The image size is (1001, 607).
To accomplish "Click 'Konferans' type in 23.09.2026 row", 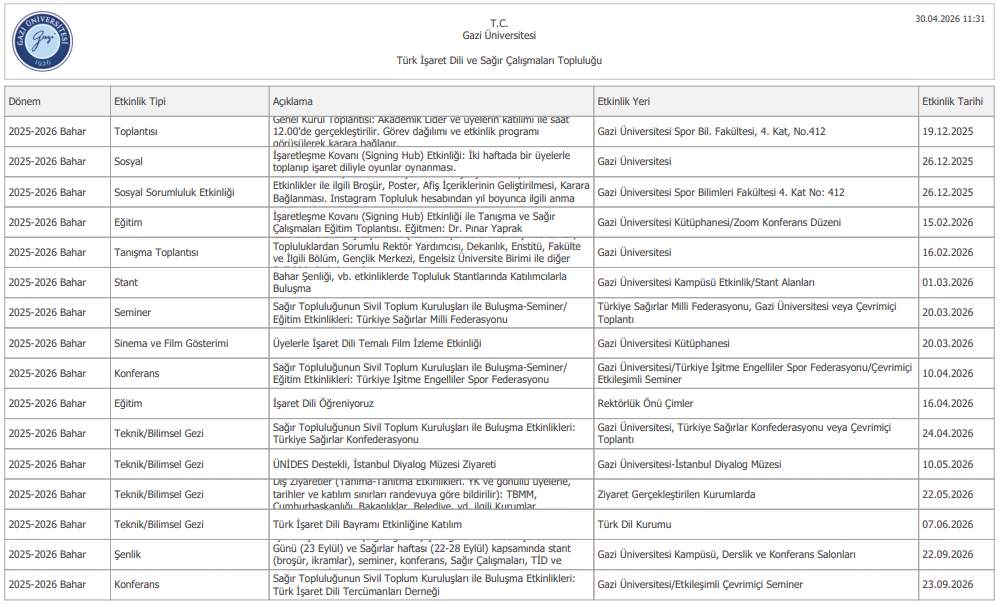I will click(x=137, y=585).
